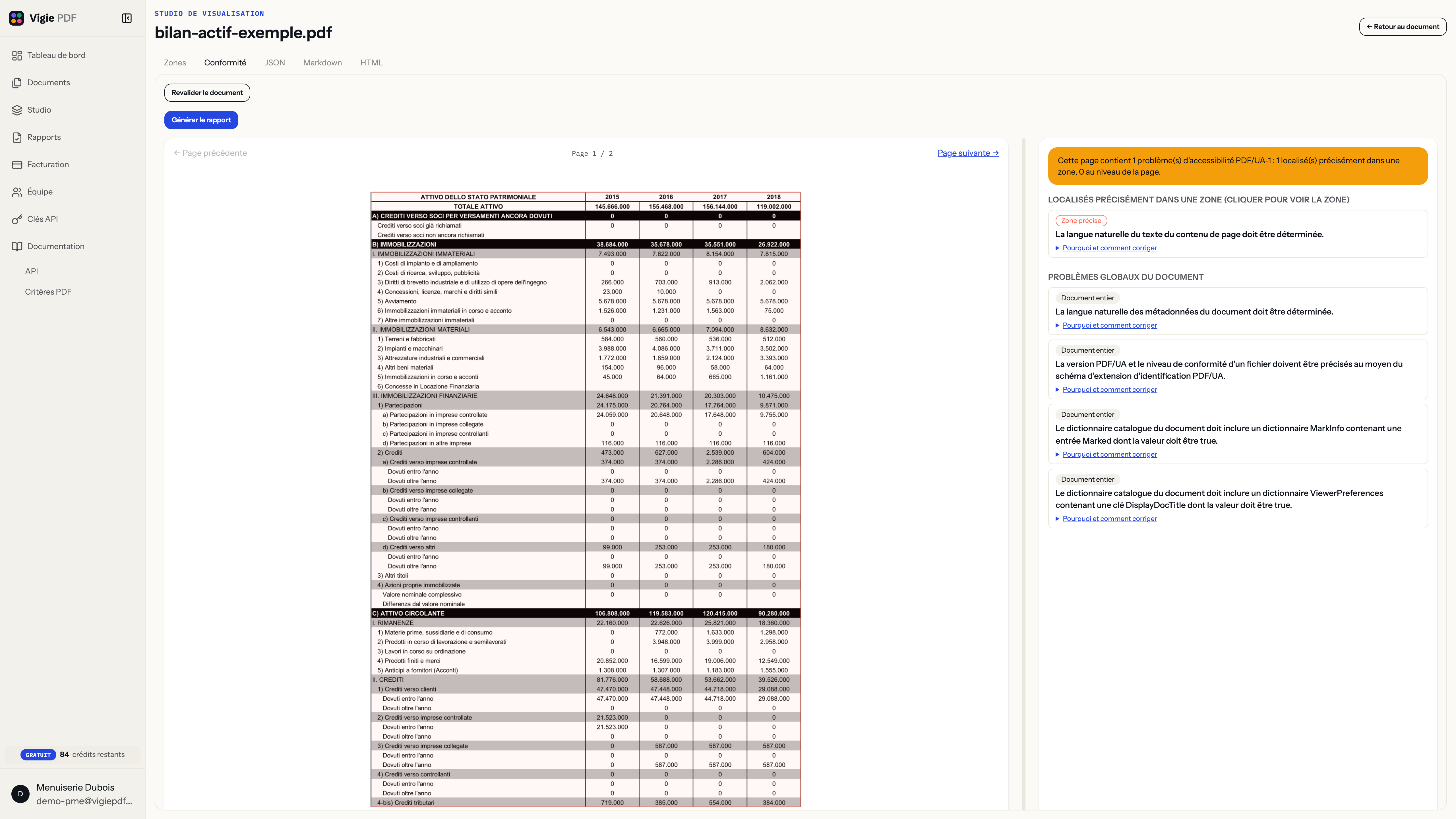
Task: Open the API documentation sub-item
Action: coord(32,271)
